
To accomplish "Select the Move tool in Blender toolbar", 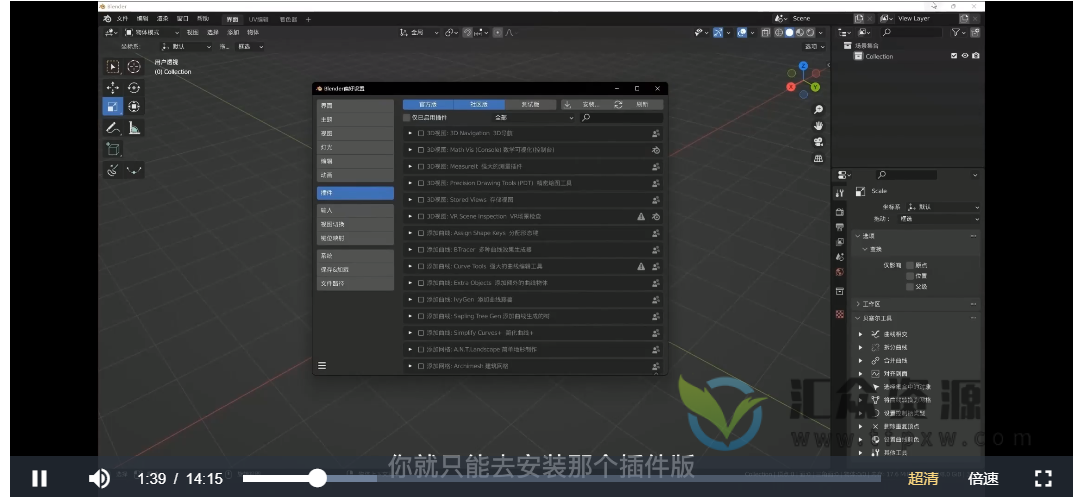I will (113, 87).
